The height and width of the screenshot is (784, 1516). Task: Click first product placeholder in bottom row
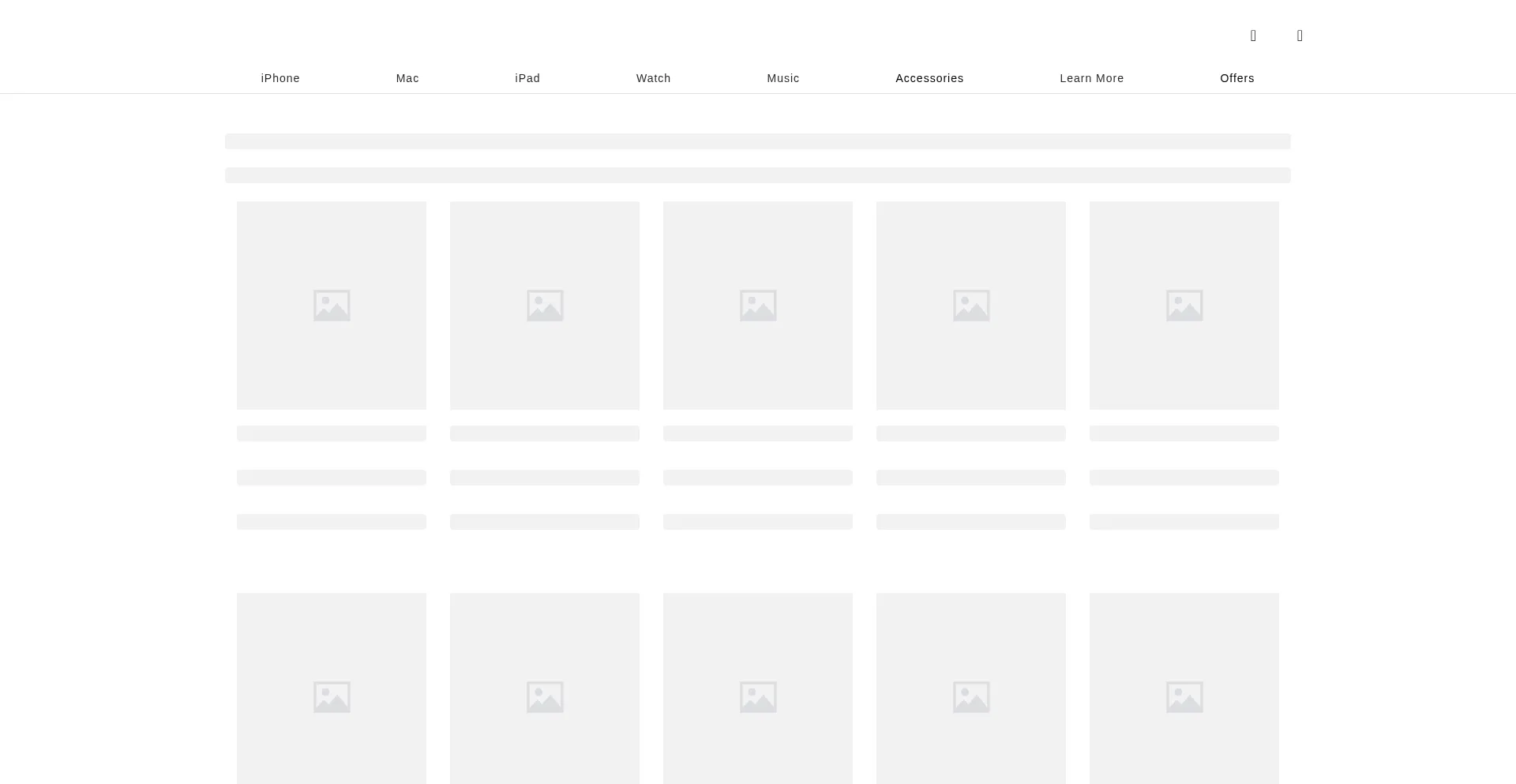click(332, 688)
